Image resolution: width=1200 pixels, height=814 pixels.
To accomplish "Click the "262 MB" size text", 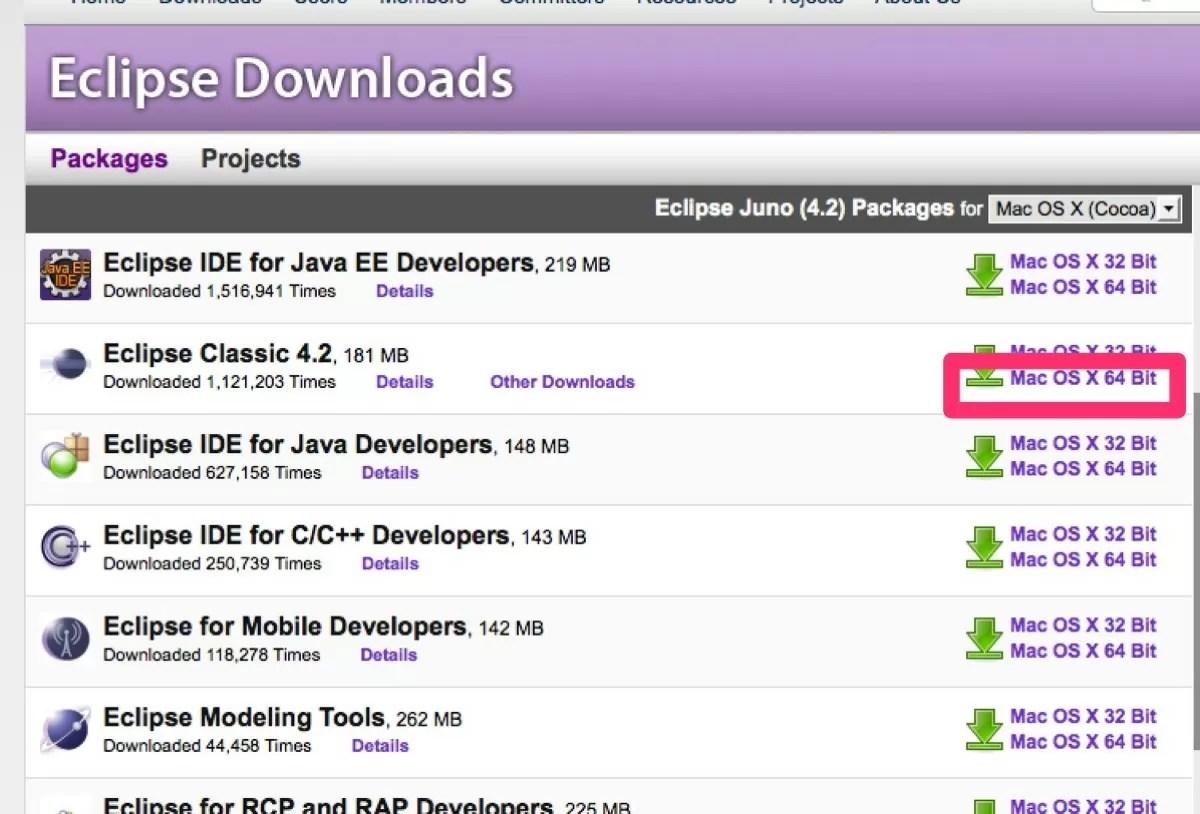I will 429,720.
